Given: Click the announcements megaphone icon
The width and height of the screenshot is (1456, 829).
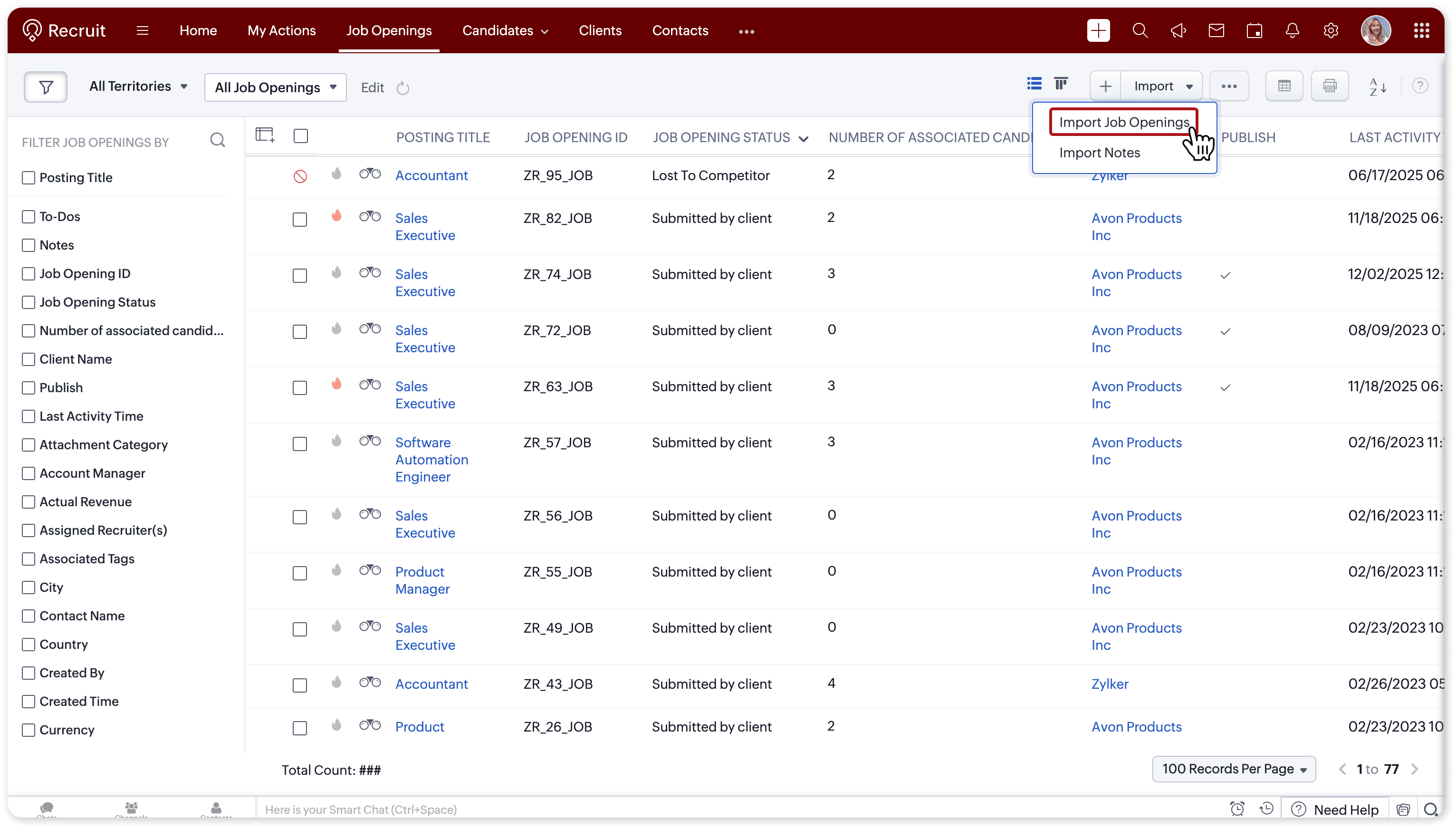Looking at the screenshot, I should click(x=1178, y=31).
